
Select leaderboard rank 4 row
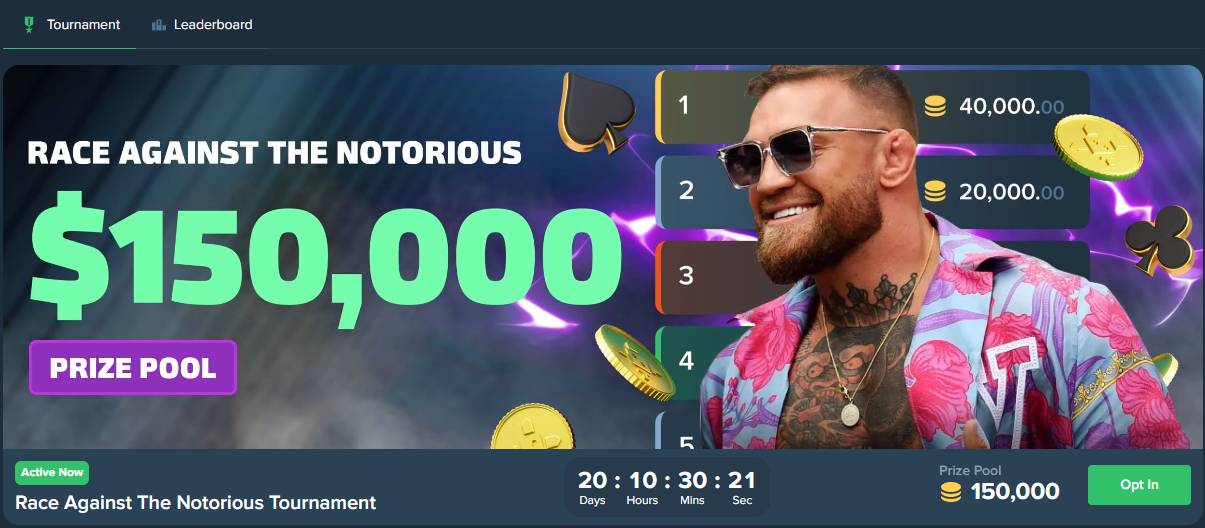point(872,361)
